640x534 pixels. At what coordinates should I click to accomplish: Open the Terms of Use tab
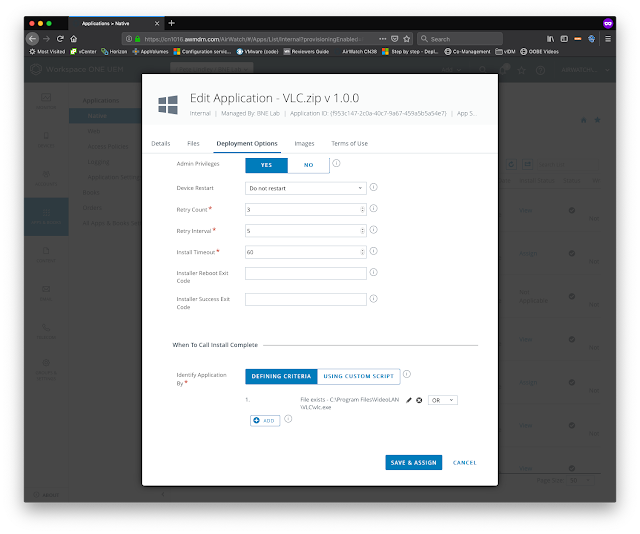tap(349, 143)
